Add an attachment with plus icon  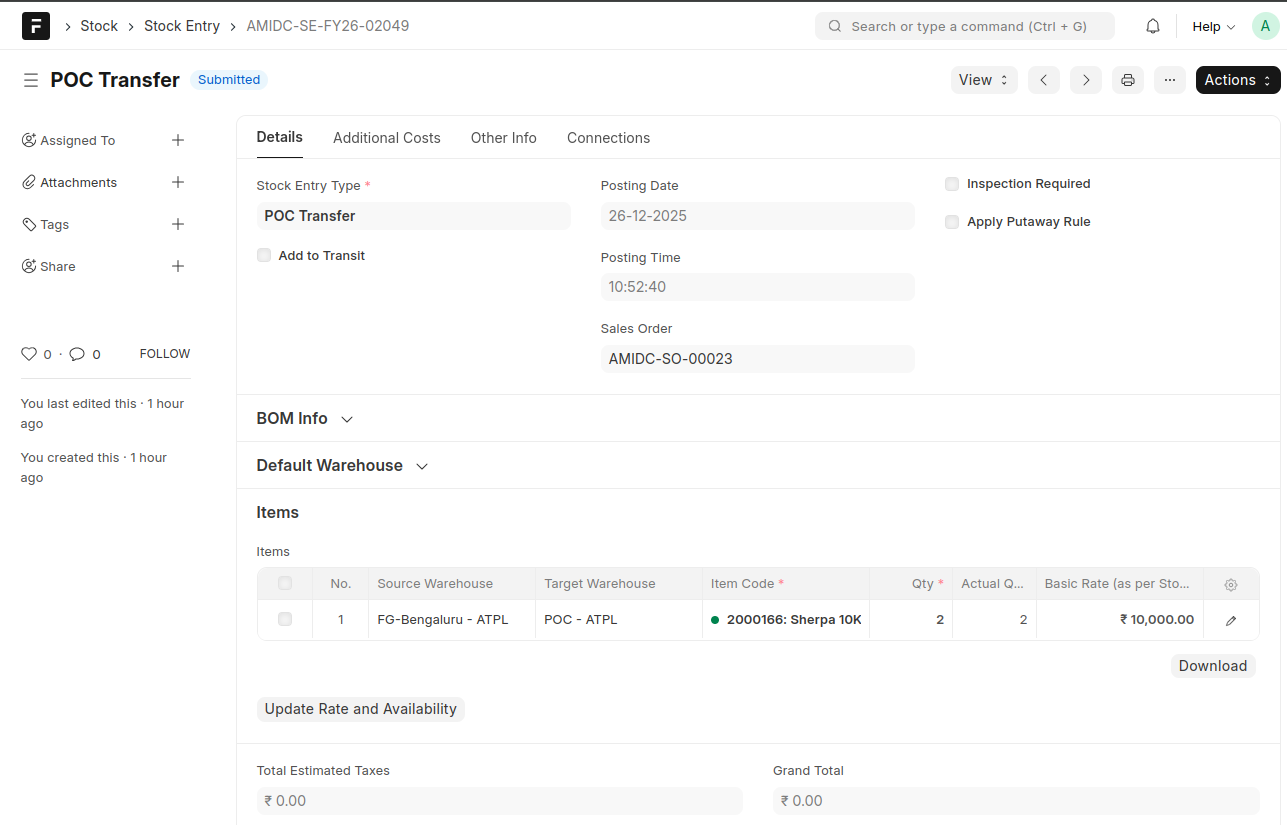click(178, 182)
